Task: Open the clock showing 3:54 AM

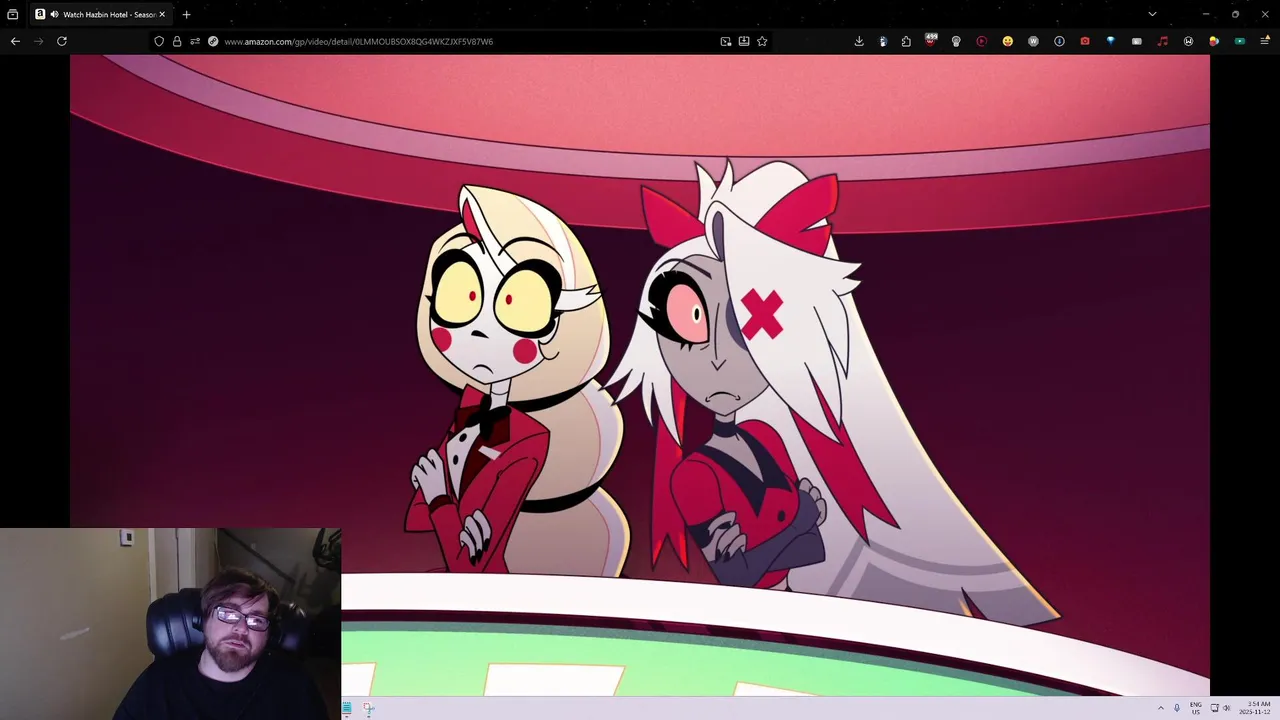Action: click(1257, 708)
